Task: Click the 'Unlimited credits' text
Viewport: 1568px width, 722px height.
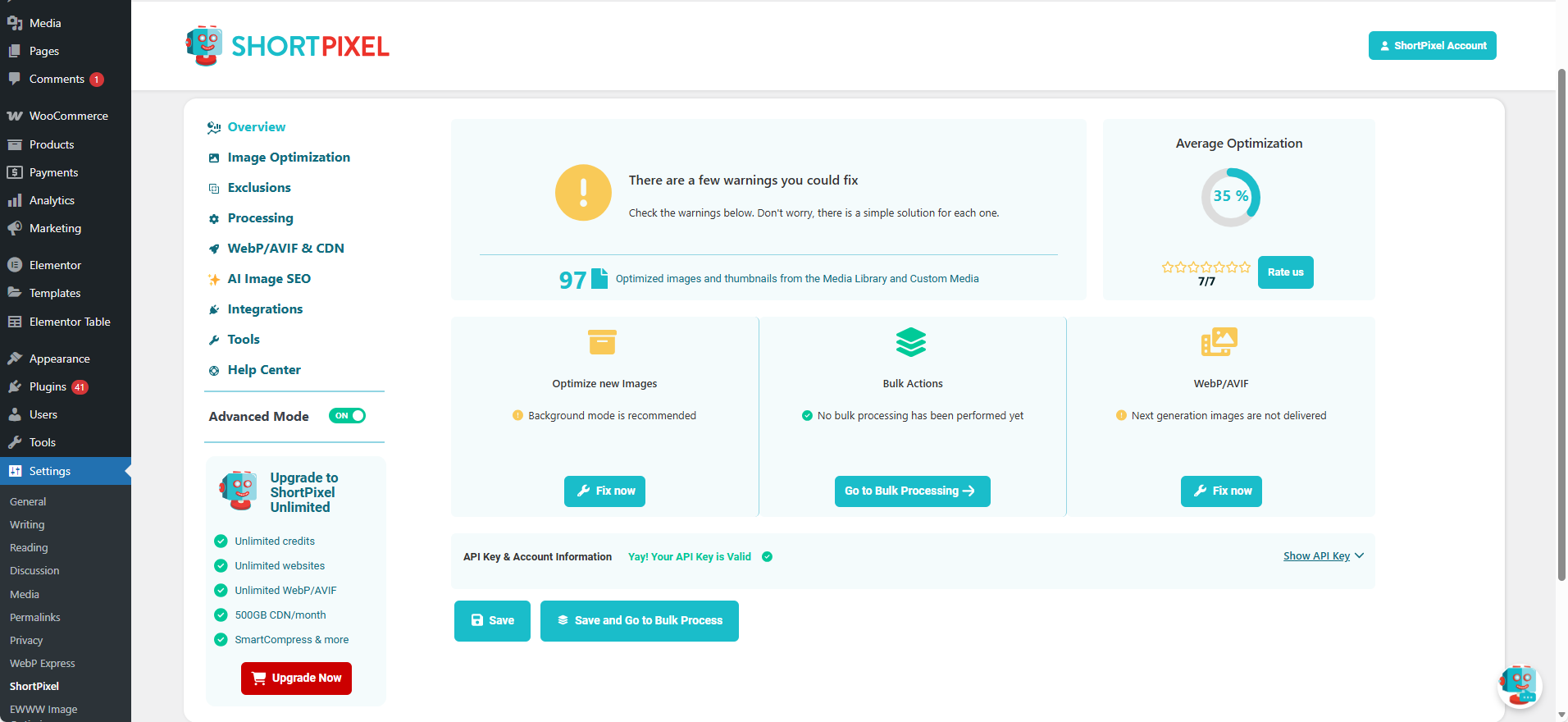Action: click(x=275, y=541)
